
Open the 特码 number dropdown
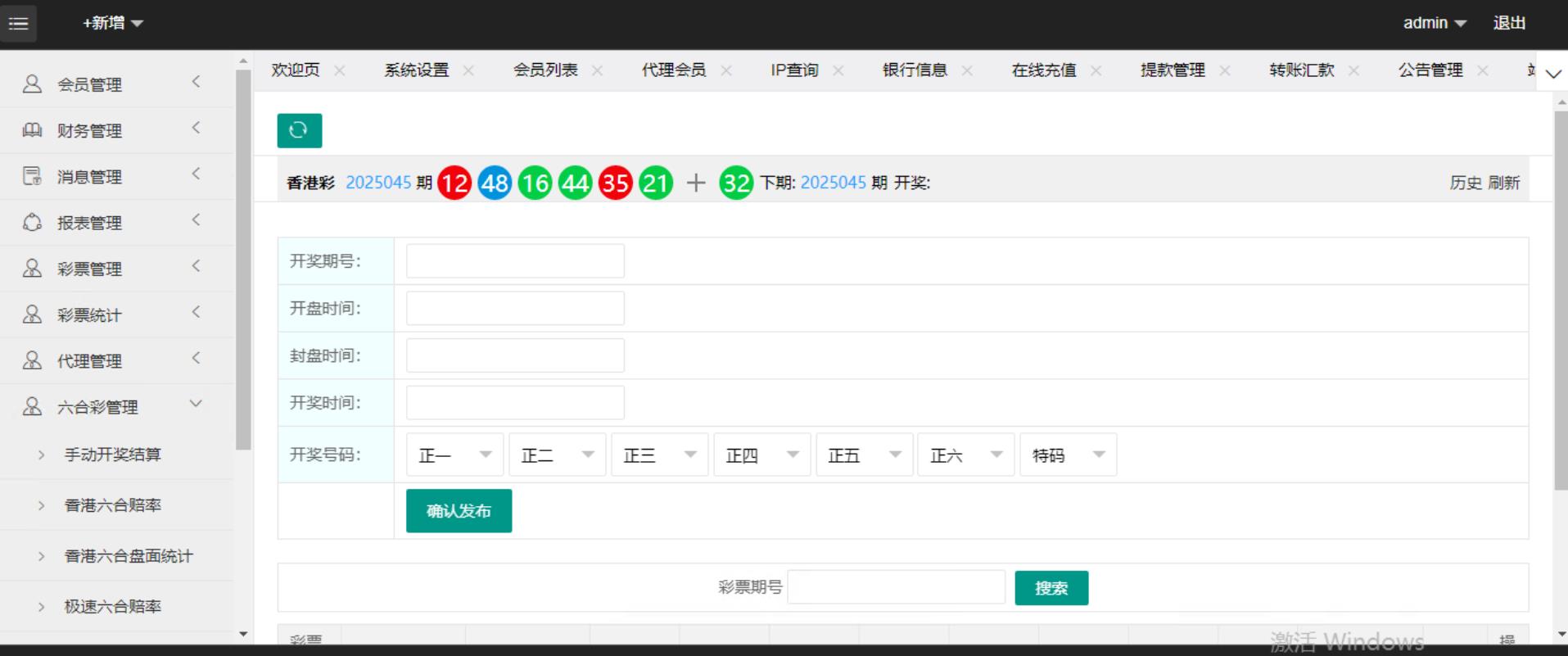(1068, 455)
